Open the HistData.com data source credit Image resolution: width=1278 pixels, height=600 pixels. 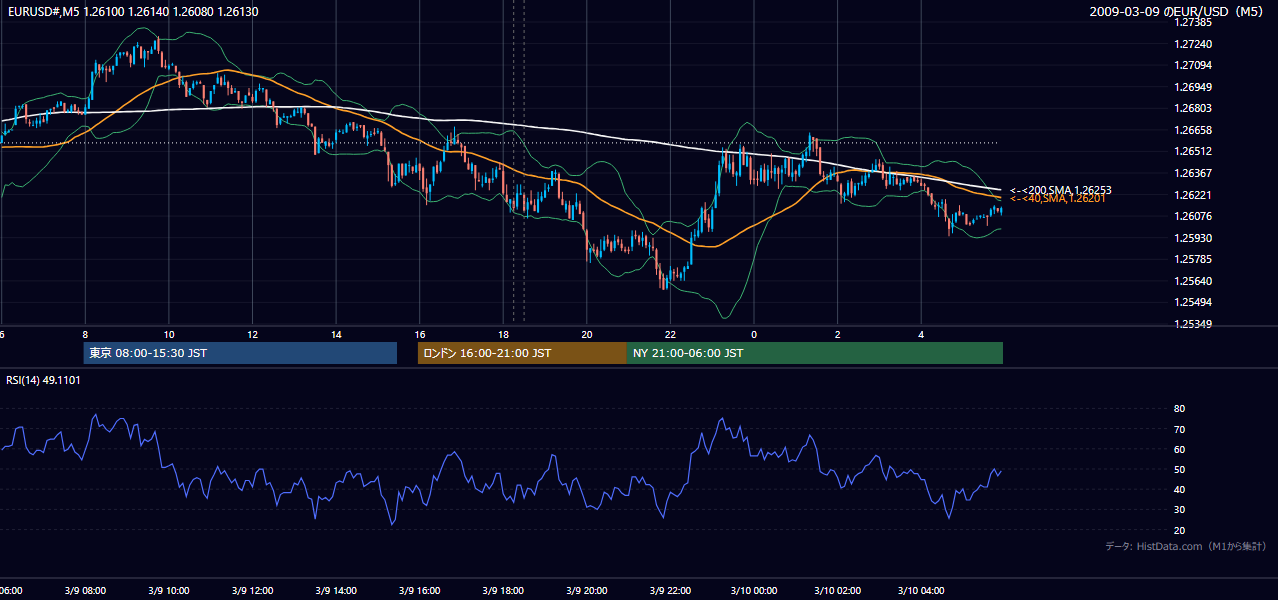pos(1185,546)
